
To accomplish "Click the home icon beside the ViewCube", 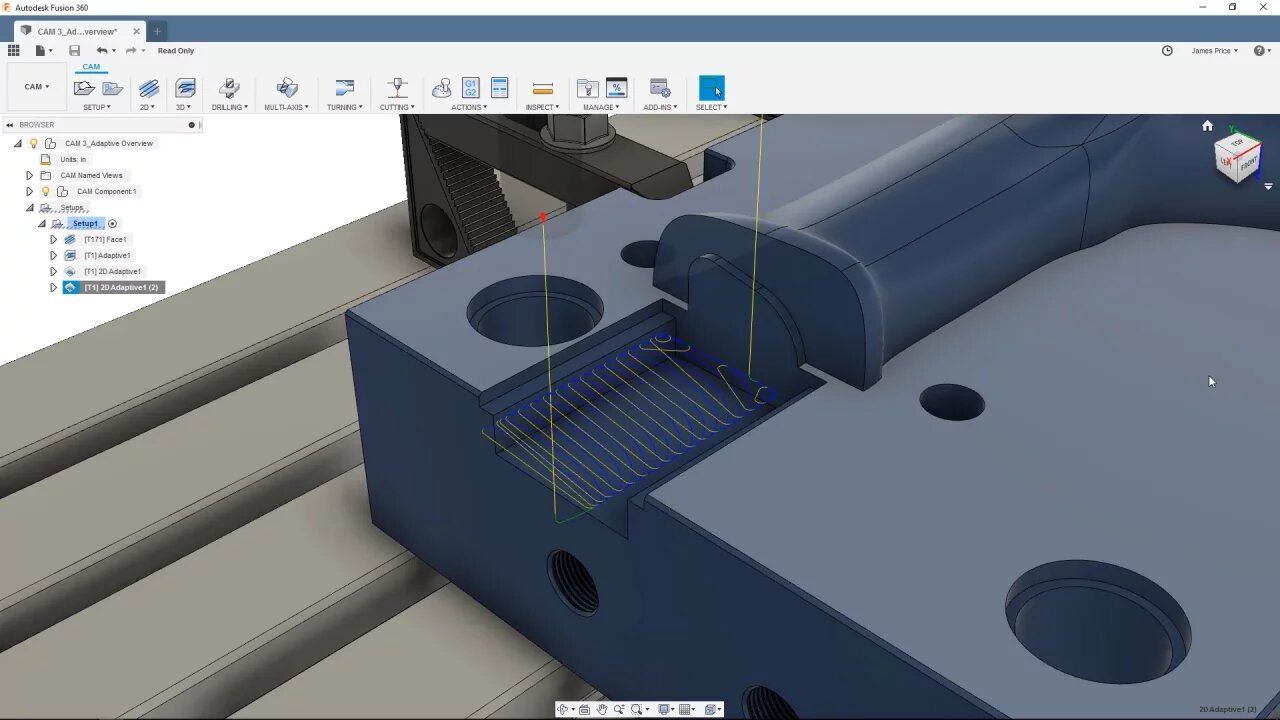I will coord(1207,126).
